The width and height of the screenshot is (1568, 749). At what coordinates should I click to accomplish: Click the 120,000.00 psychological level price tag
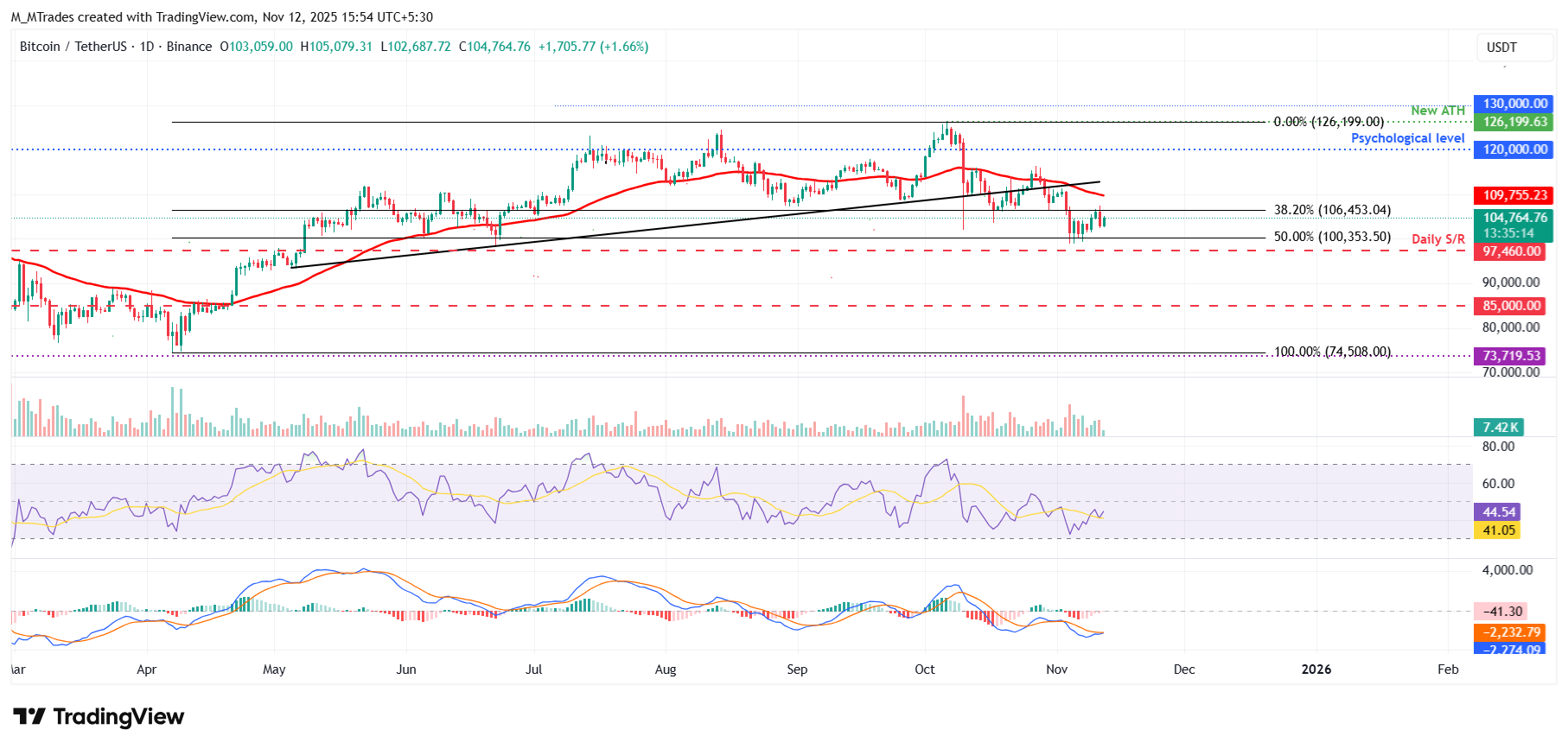click(x=1514, y=149)
